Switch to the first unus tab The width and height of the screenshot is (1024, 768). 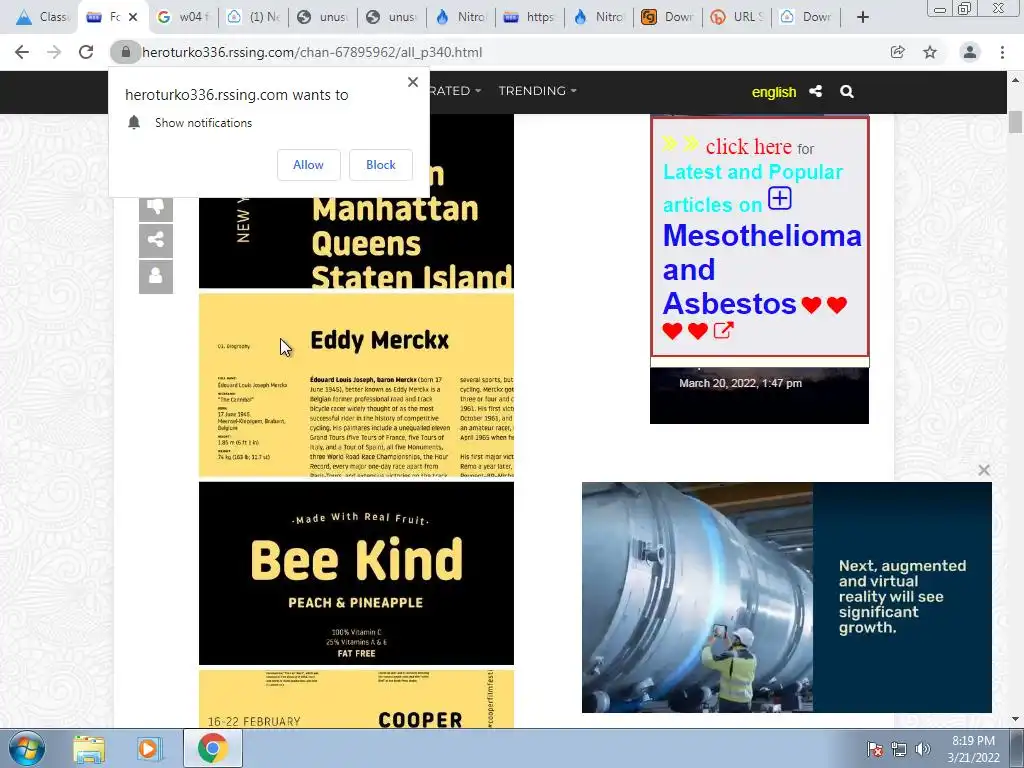coord(323,17)
